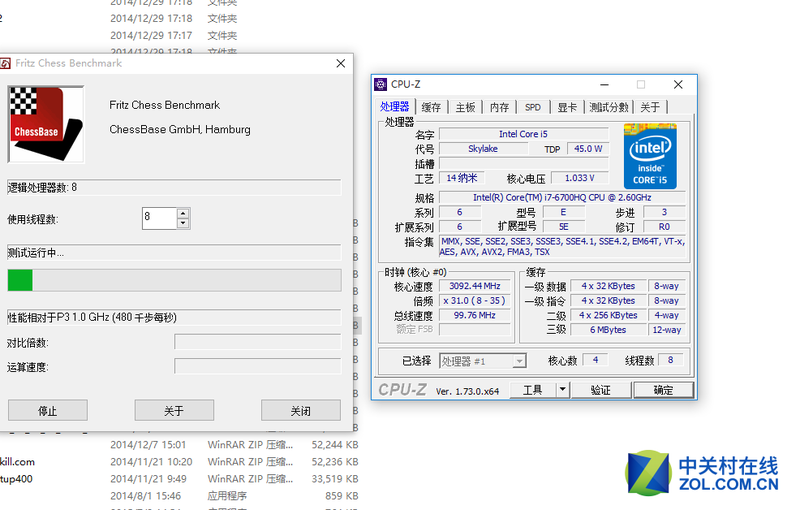Image resolution: width=800 pixels, height=510 pixels.
Task: Click the 对比倍数 result field
Action: (x=257, y=342)
